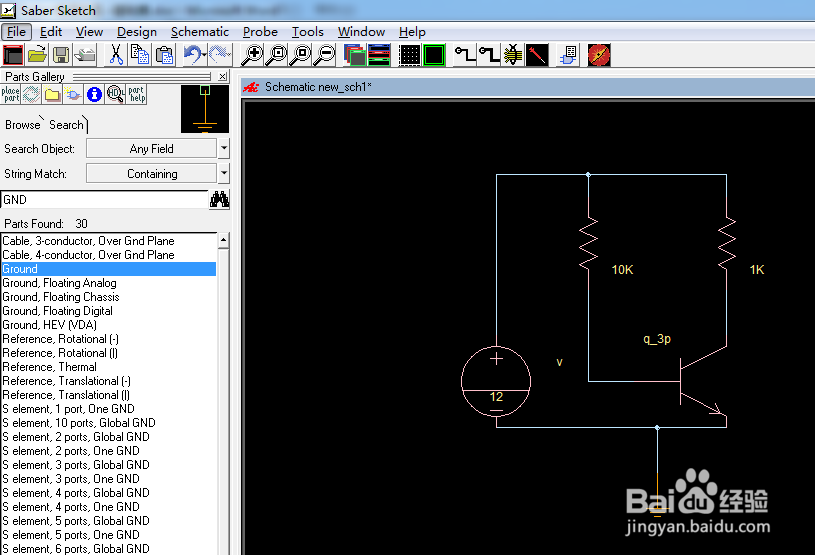Run search with the binoculars button
This screenshot has height=555, width=815.
219,200
